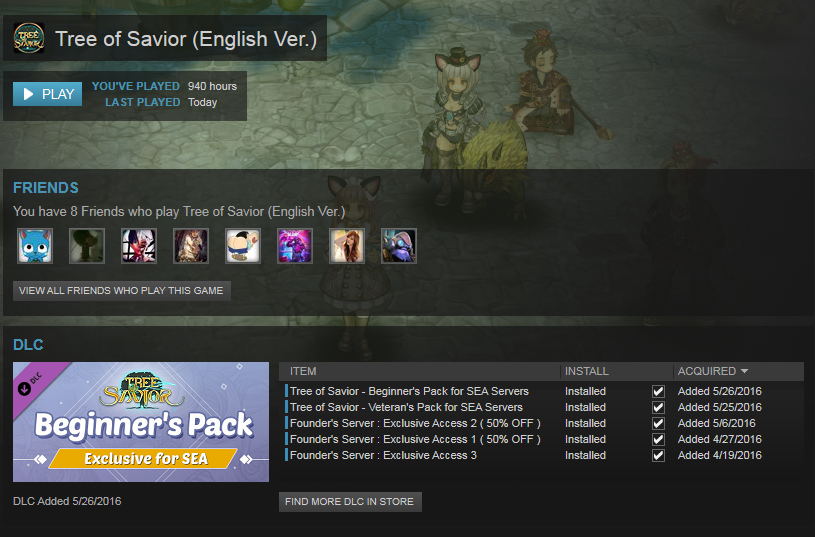Open the fourth friend avatar with brown artwork
The width and height of the screenshot is (815, 537).
click(191, 246)
